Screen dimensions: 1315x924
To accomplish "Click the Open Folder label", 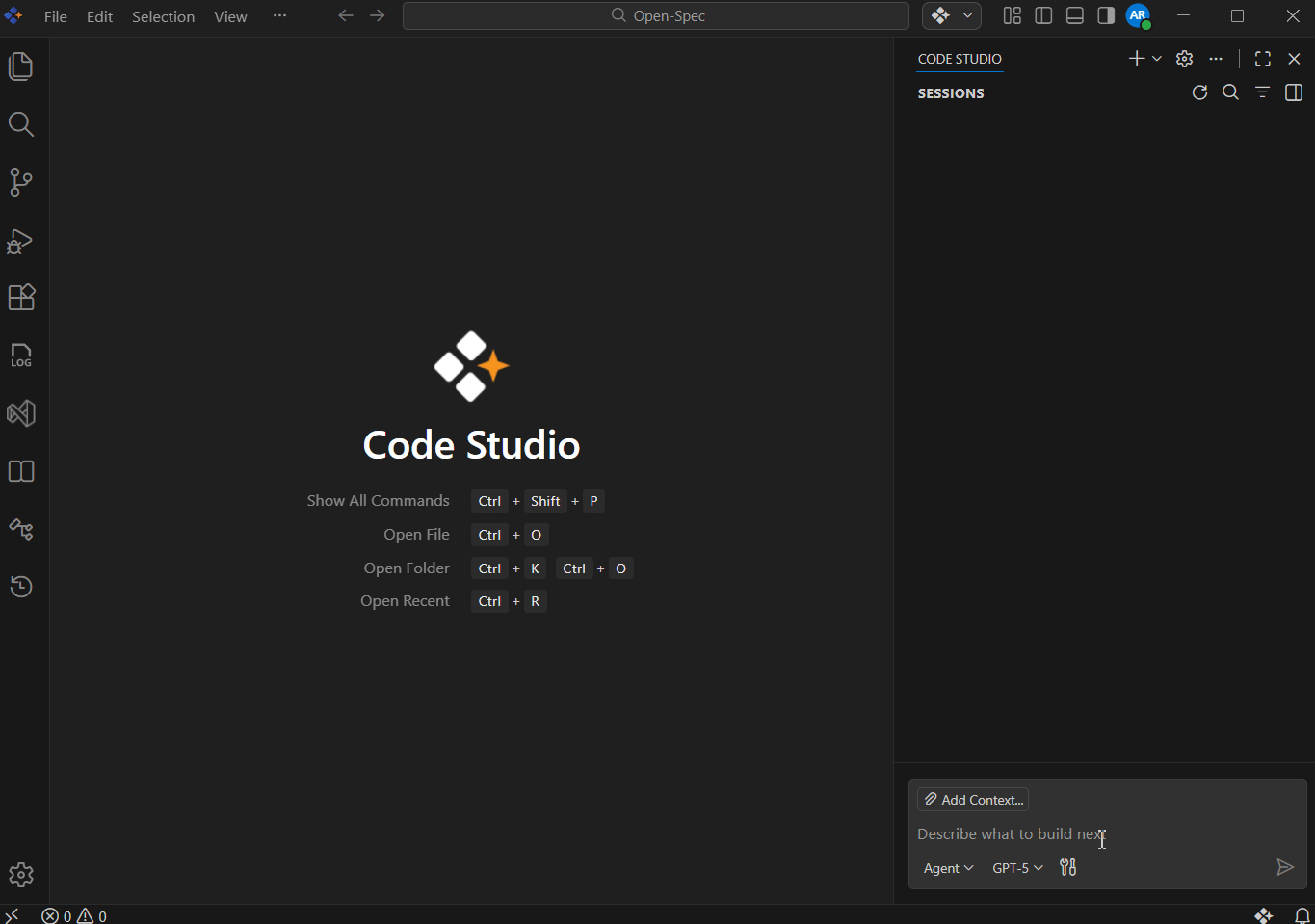I will pos(407,568).
